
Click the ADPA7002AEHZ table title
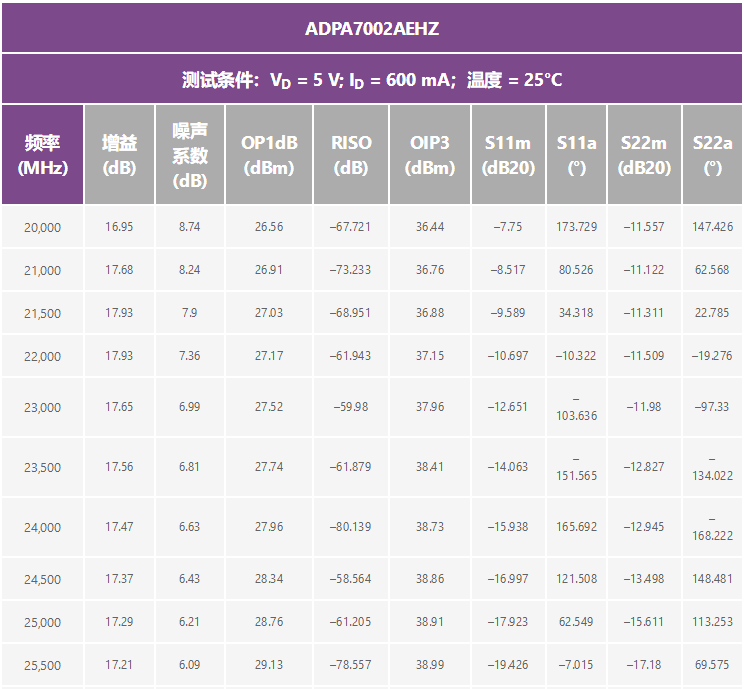pos(371,28)
